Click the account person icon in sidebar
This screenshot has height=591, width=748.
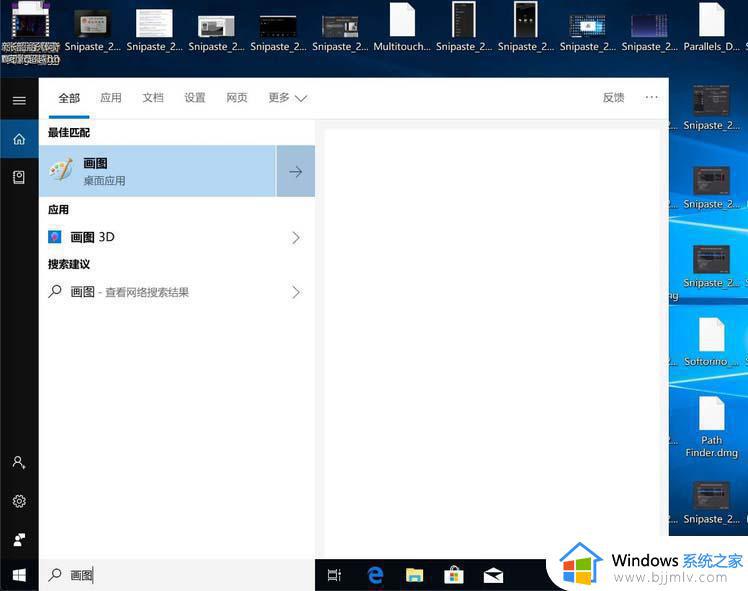click(19, 462)
